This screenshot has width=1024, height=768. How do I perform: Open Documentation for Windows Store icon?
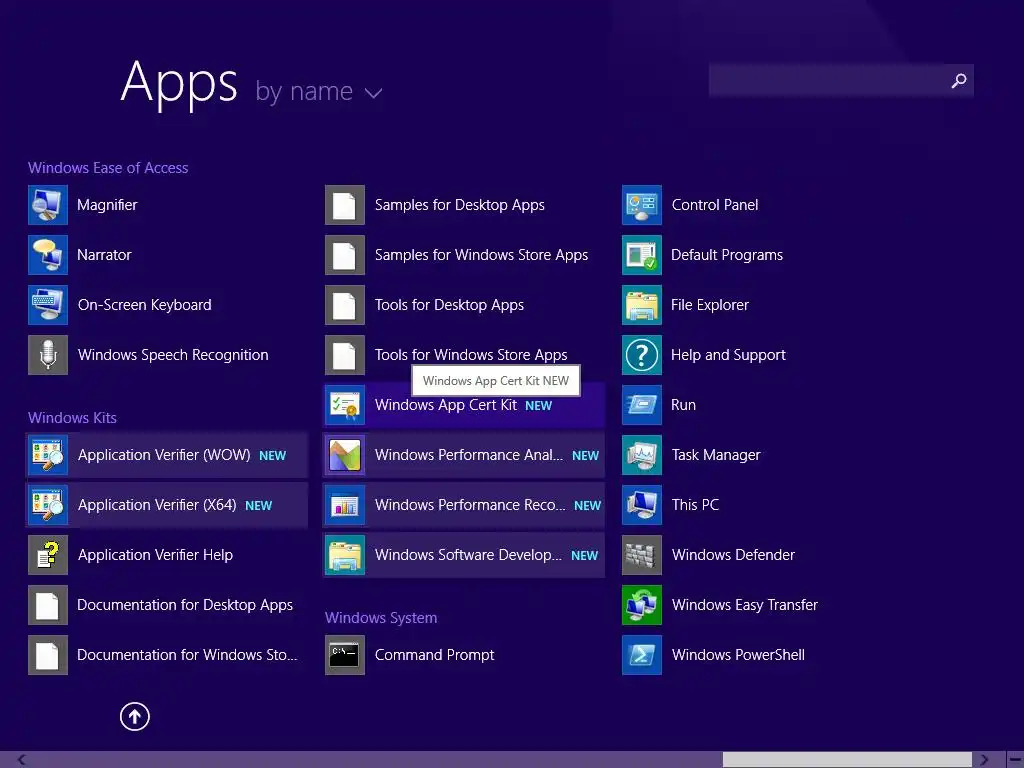[x=48, y=655]
